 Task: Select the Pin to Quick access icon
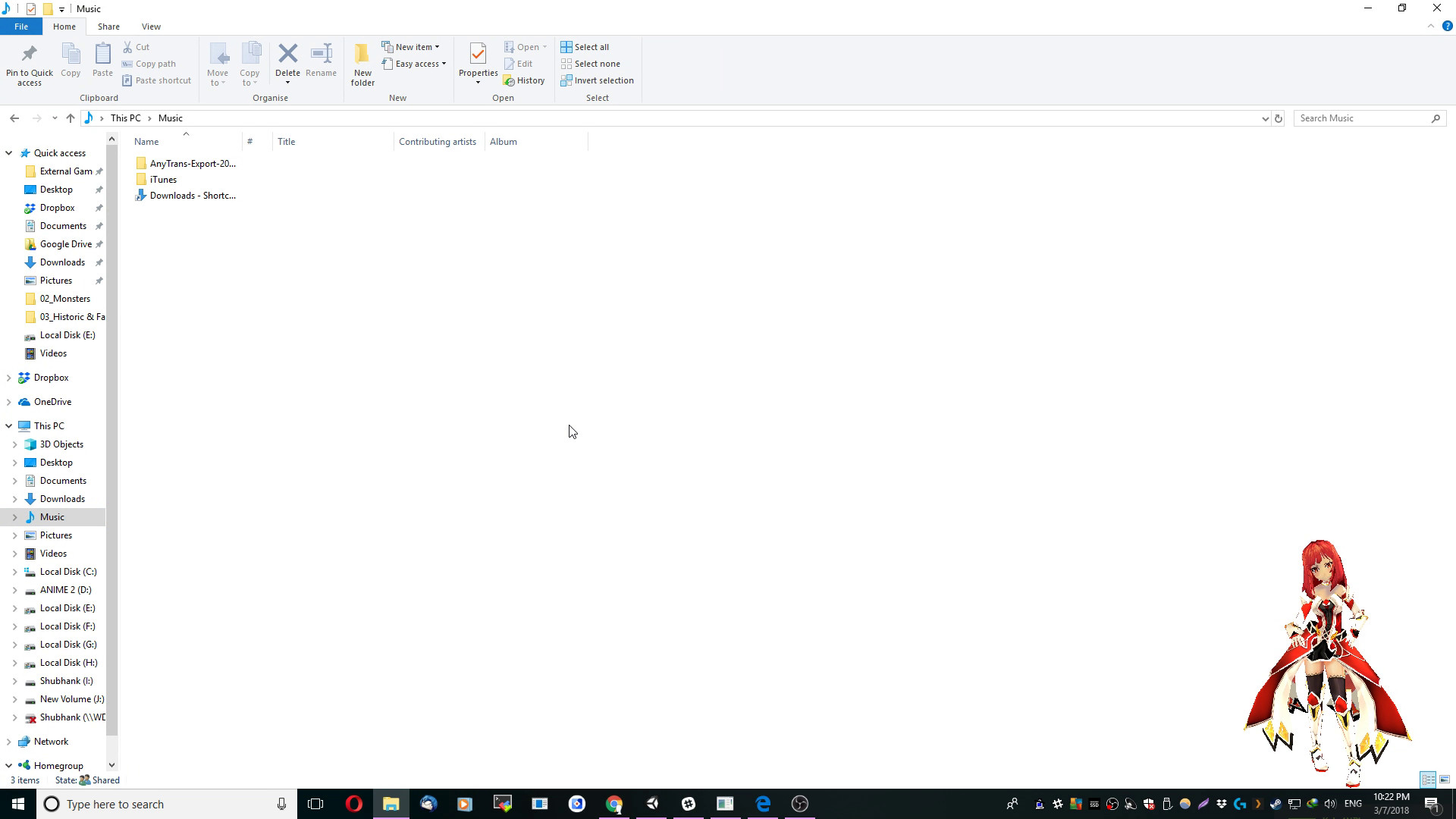[29, 63]
